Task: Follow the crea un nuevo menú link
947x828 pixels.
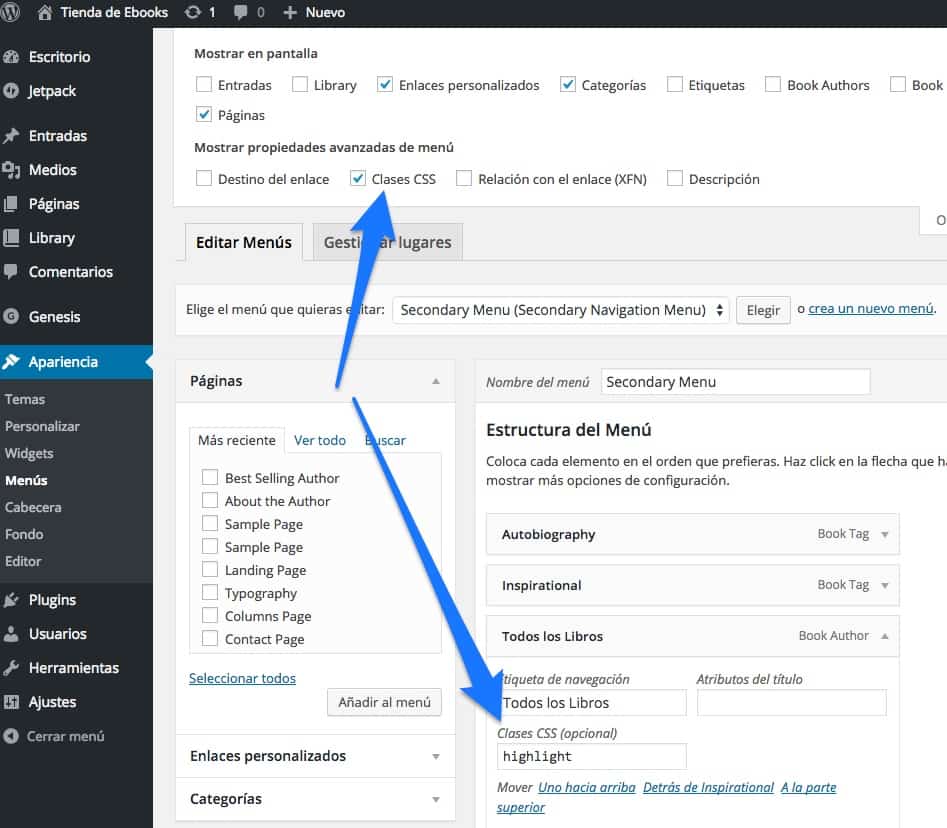Action: [x=871, y=309]
